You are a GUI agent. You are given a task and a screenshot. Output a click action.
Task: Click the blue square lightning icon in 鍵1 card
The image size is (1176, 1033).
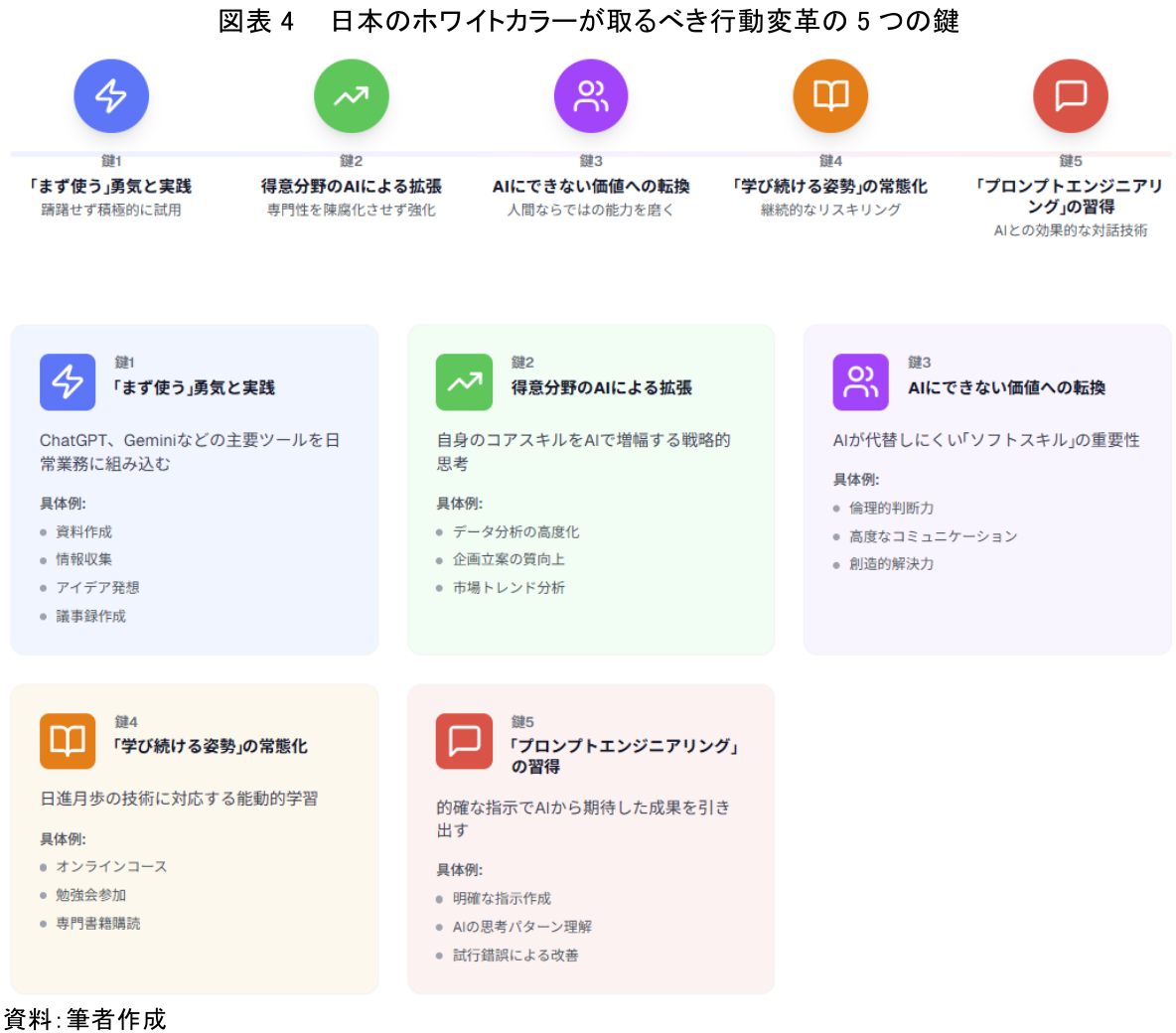click(68, 382)
